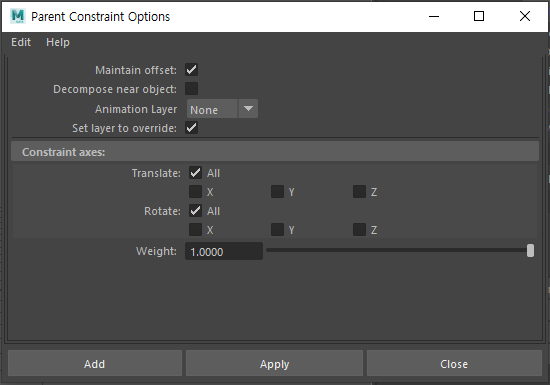This screenshot has height=385, width=550.
Task: Close the window with the X icon
Action: (x=525, y=16)
